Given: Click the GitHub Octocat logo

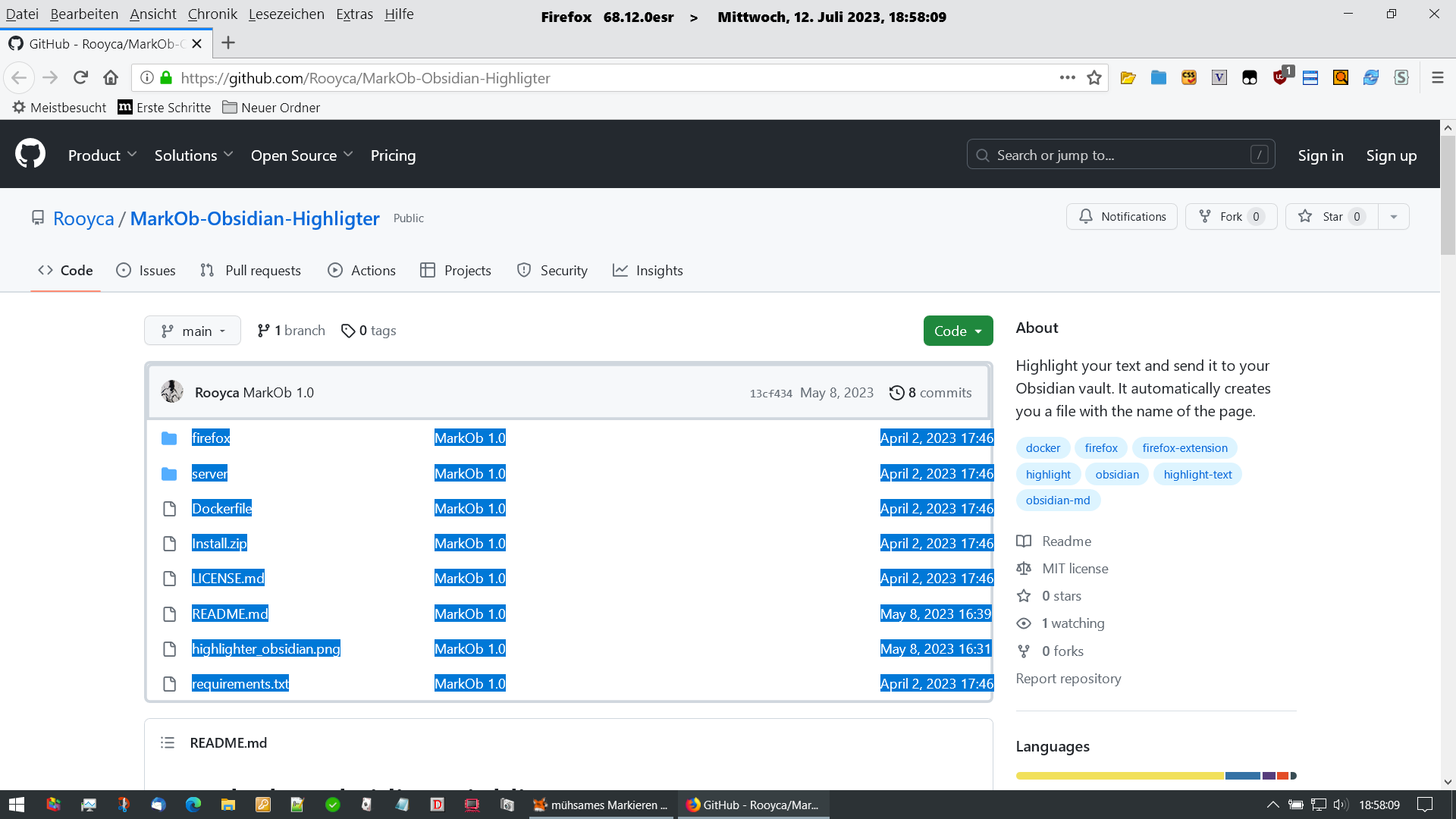Looking at the screenshot, I should point(30,154).
